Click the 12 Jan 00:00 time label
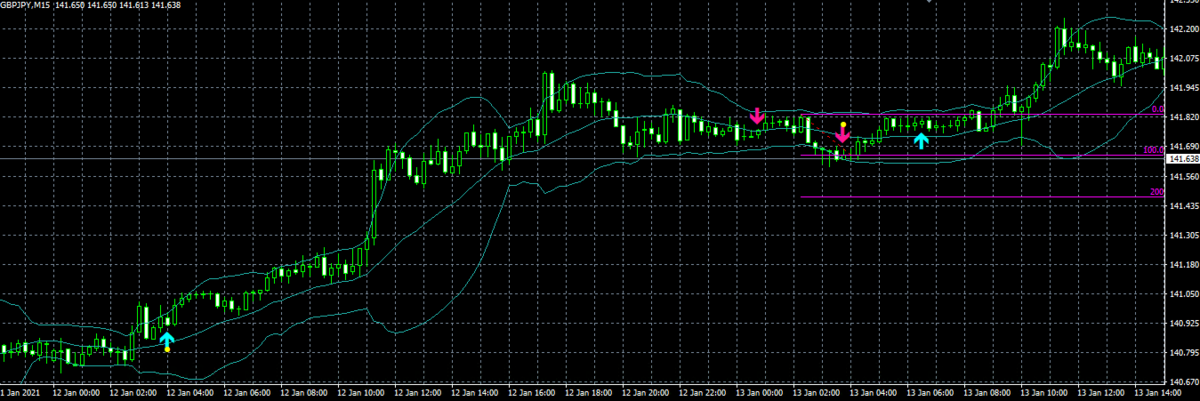This screenshot has height=401, width=1200. (77, 394)
